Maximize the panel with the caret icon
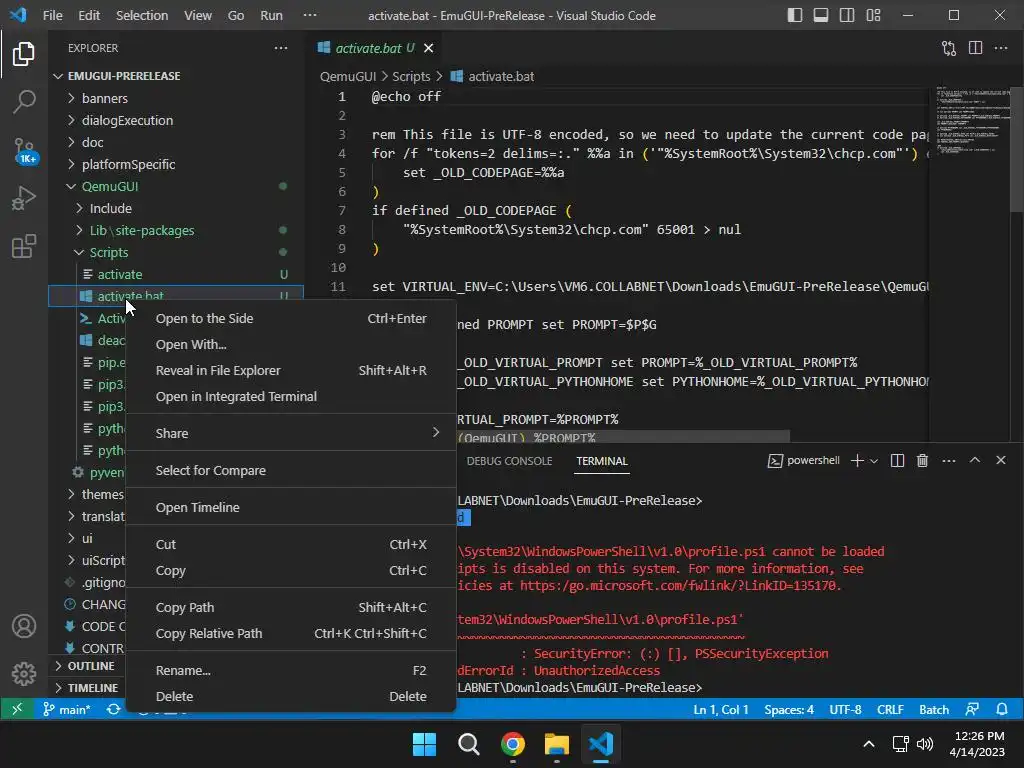The height and width of the screenshot is (768, 1024). [975, 460]
